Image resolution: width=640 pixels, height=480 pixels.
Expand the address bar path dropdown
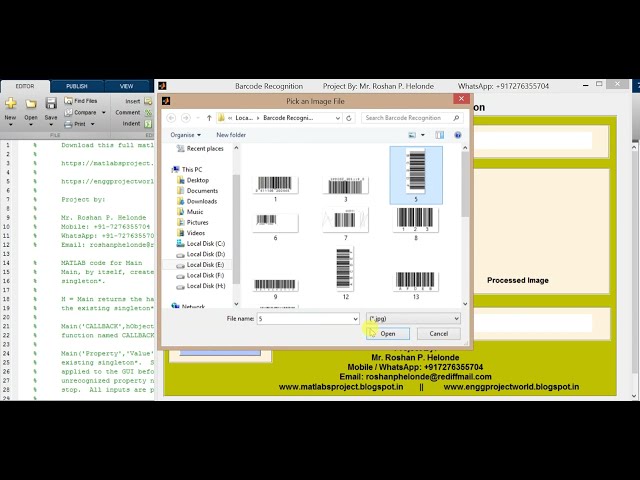point(338,118)
